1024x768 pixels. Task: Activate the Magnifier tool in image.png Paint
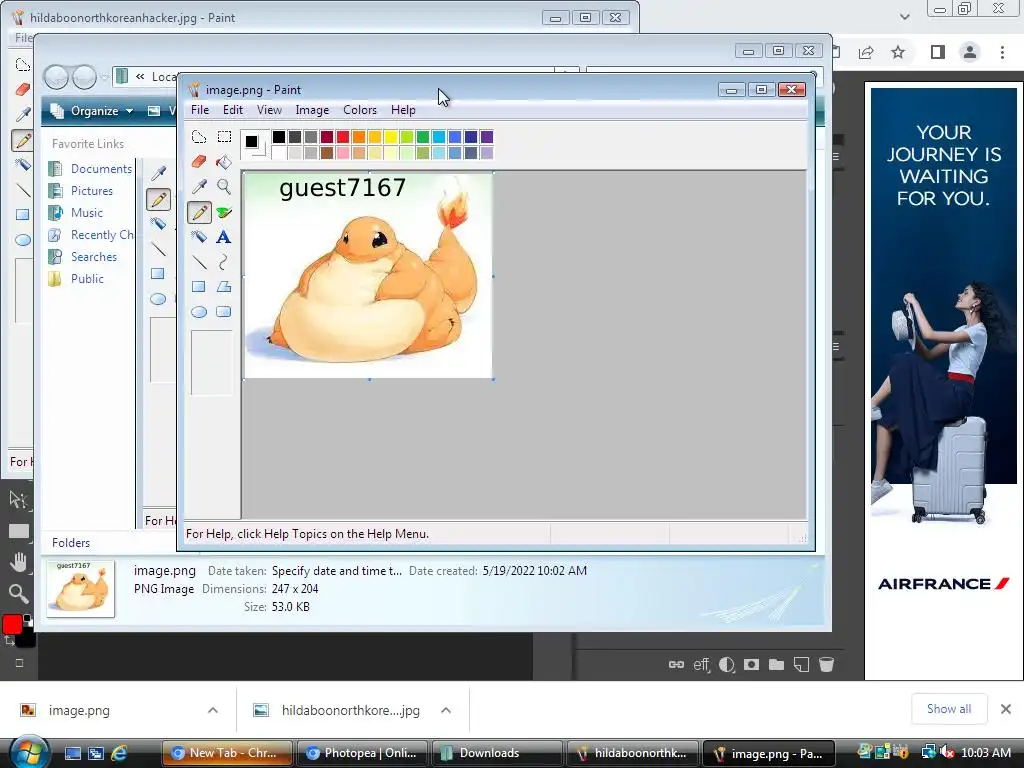(224, 187)
